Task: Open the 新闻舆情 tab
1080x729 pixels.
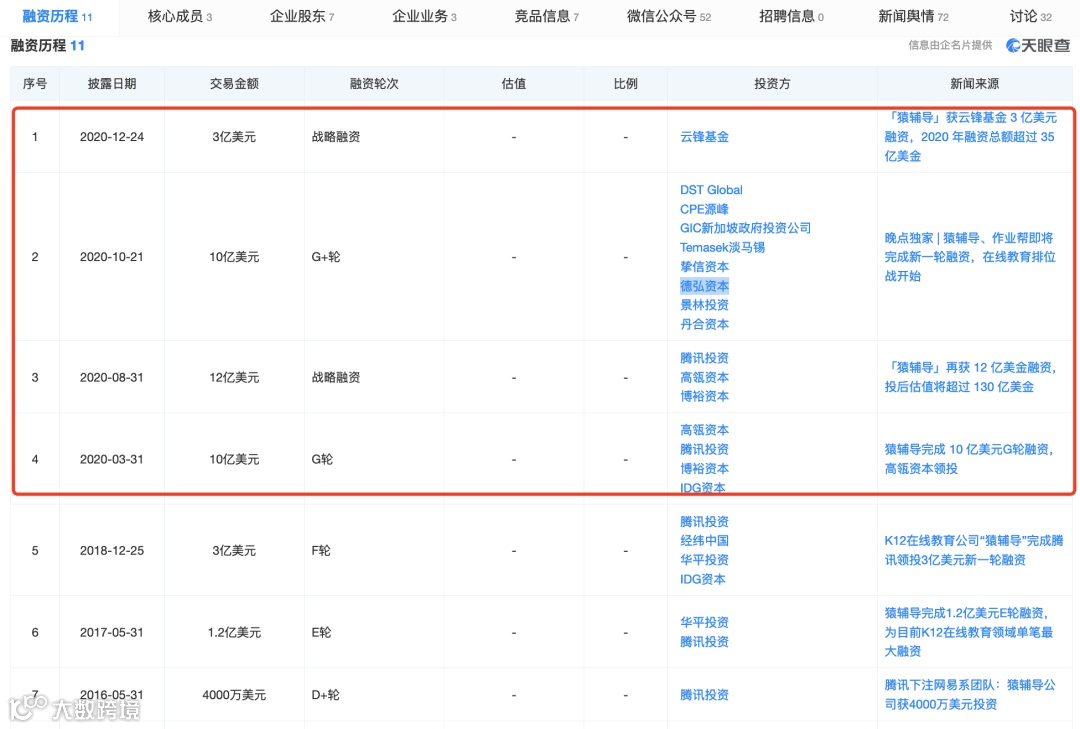Action: (913, 16)
